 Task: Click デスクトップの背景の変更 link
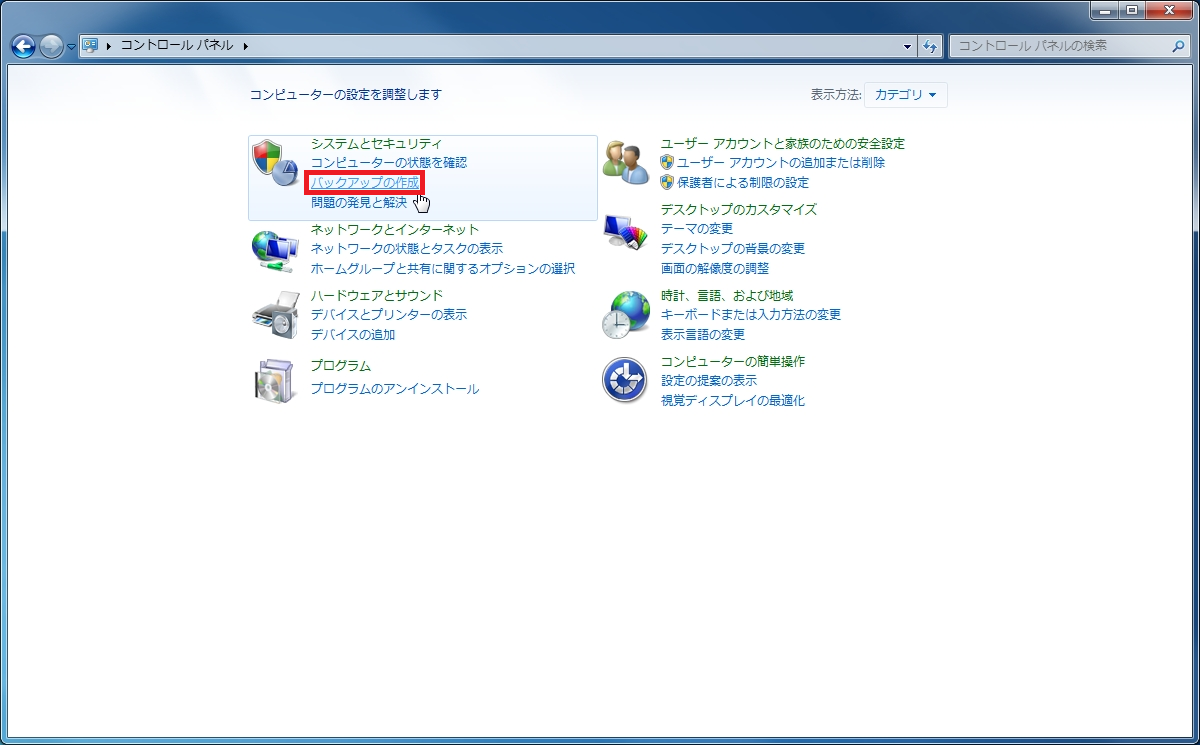pos(733,248)
